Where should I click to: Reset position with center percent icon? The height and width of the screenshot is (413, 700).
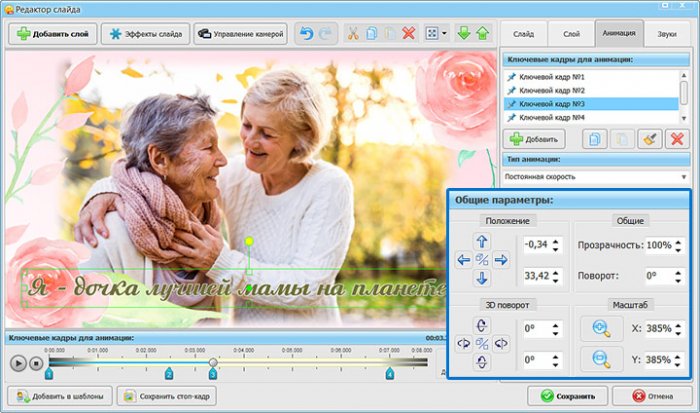(482, 260)
